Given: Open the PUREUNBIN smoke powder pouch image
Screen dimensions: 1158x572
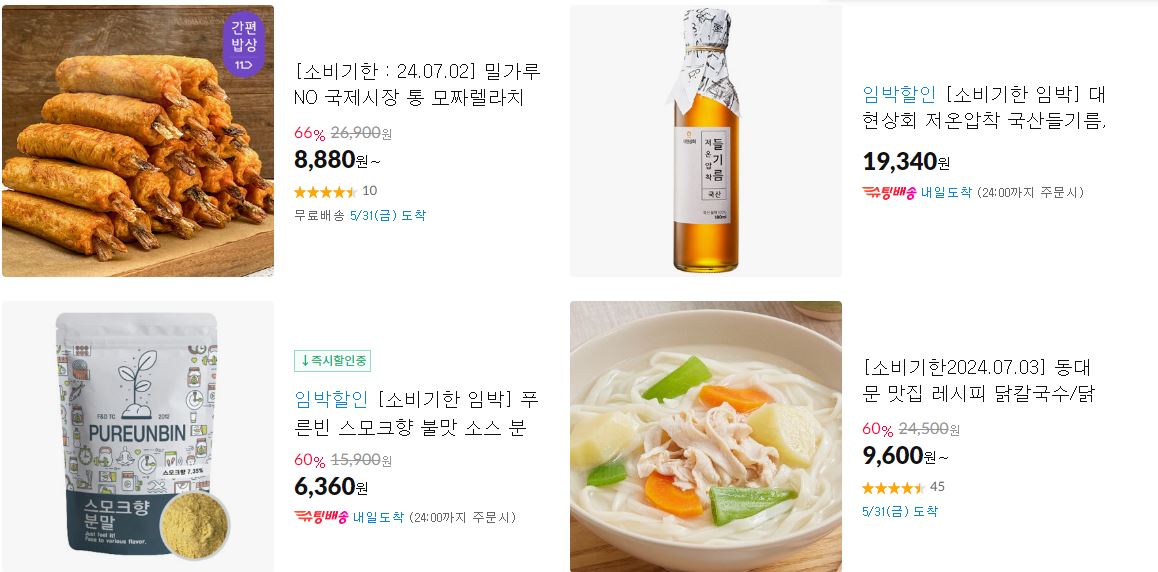Looking at the screenshot, I should [x=138, y=436].
